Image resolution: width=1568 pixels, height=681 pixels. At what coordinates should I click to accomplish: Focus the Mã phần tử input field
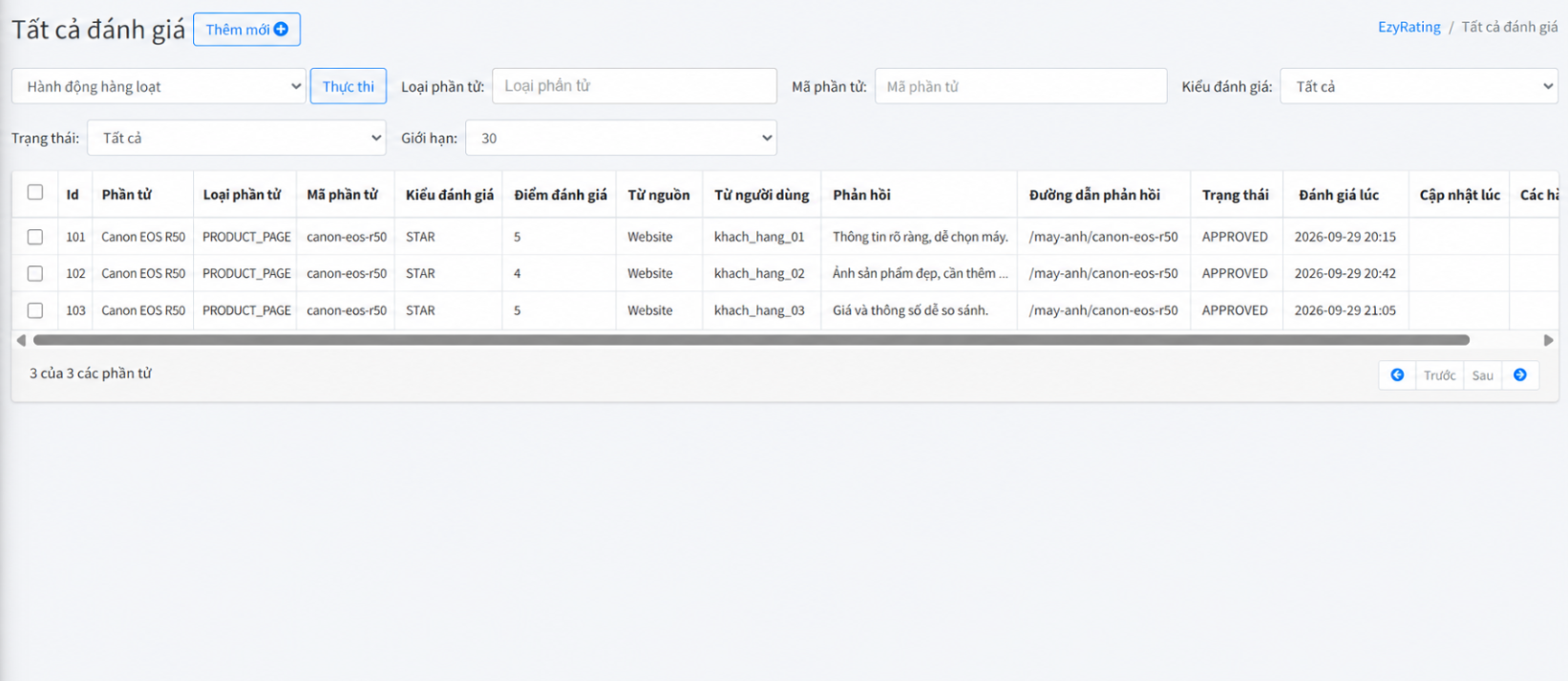click(1021, 86)
